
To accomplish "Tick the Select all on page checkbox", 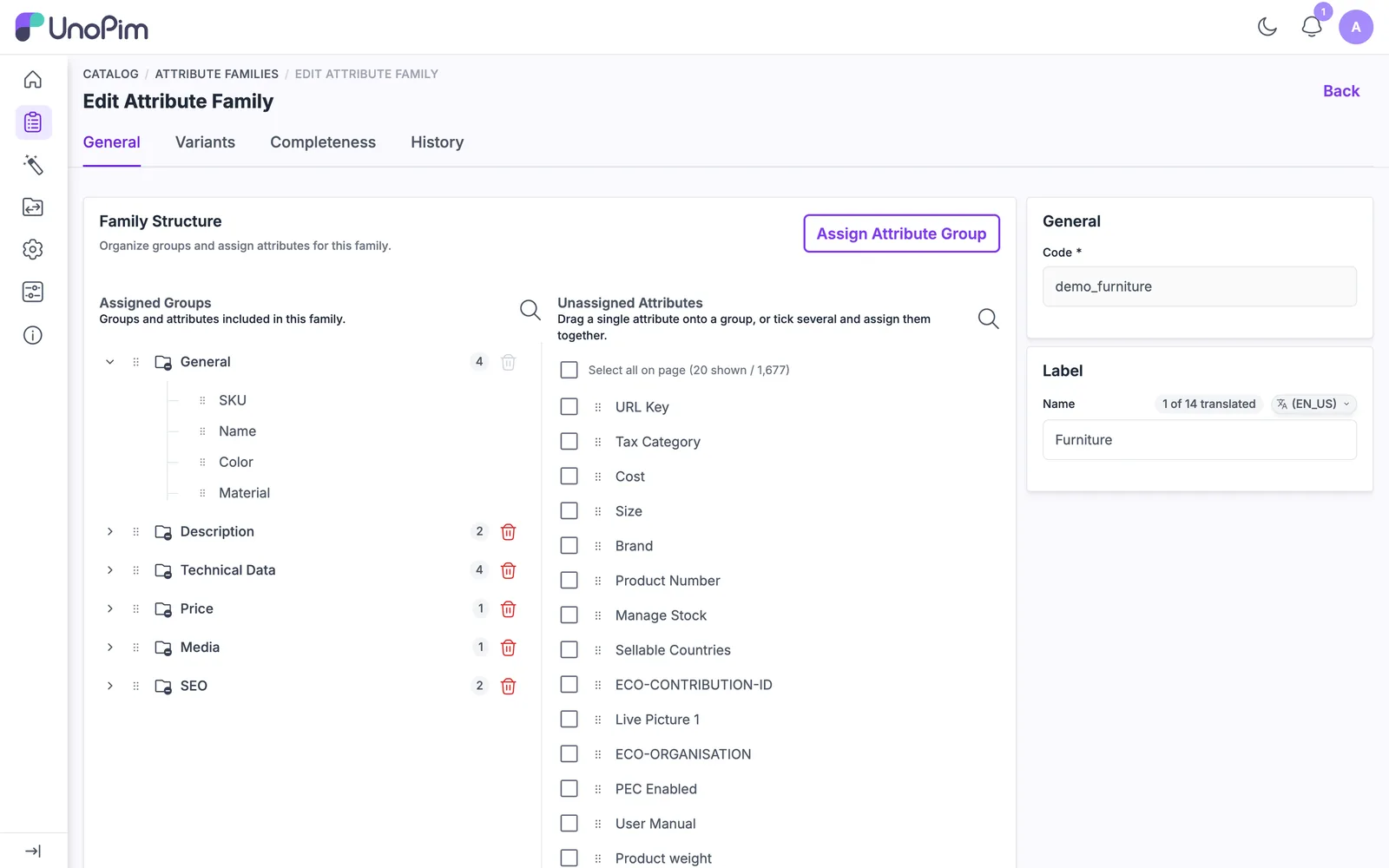I will click(x=569, y=370).
